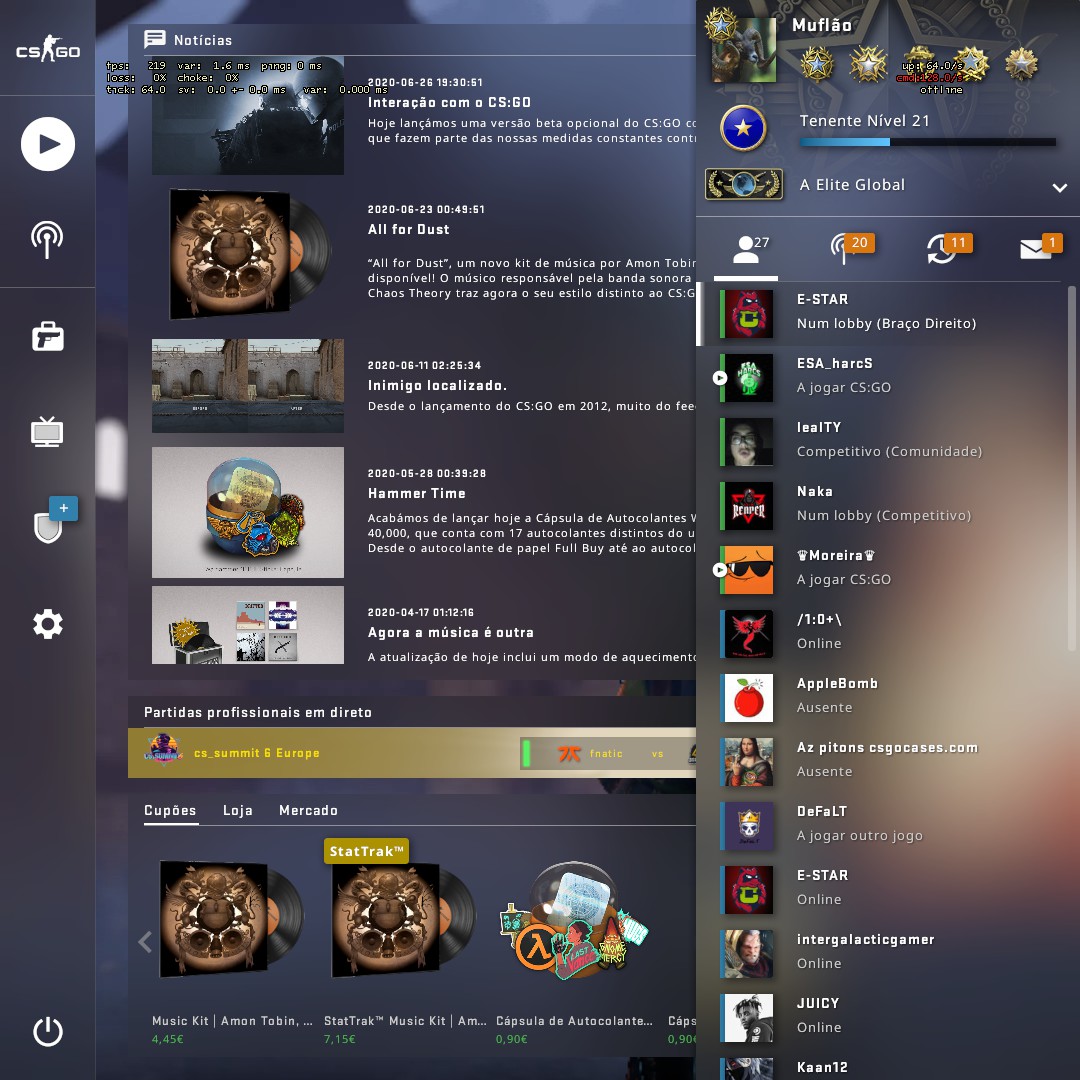1080x1080 pixels.
Task: Open the settings gear icon
Action: [x=48, y=624]
